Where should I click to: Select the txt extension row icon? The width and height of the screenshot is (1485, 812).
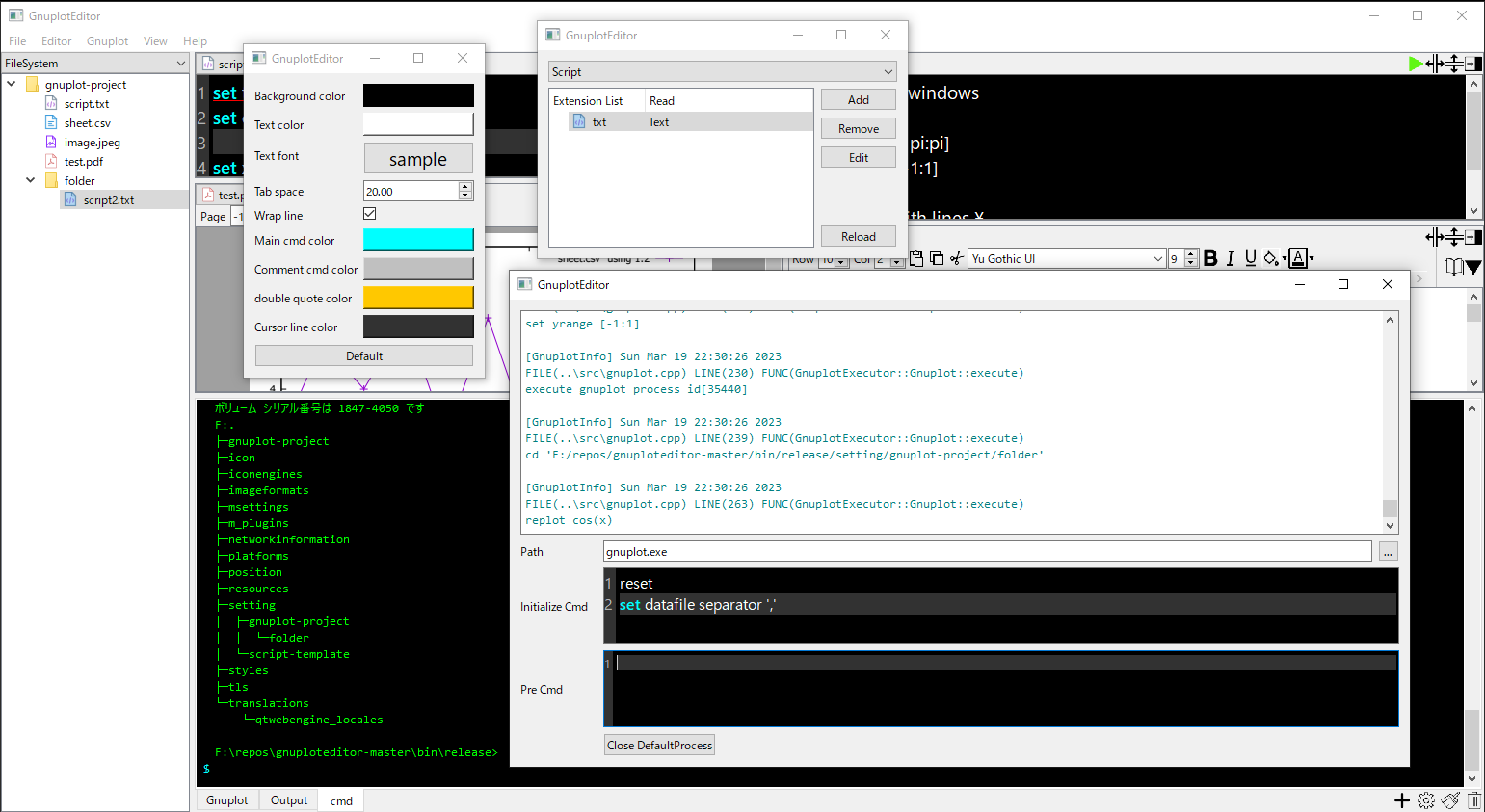(579, 122)
